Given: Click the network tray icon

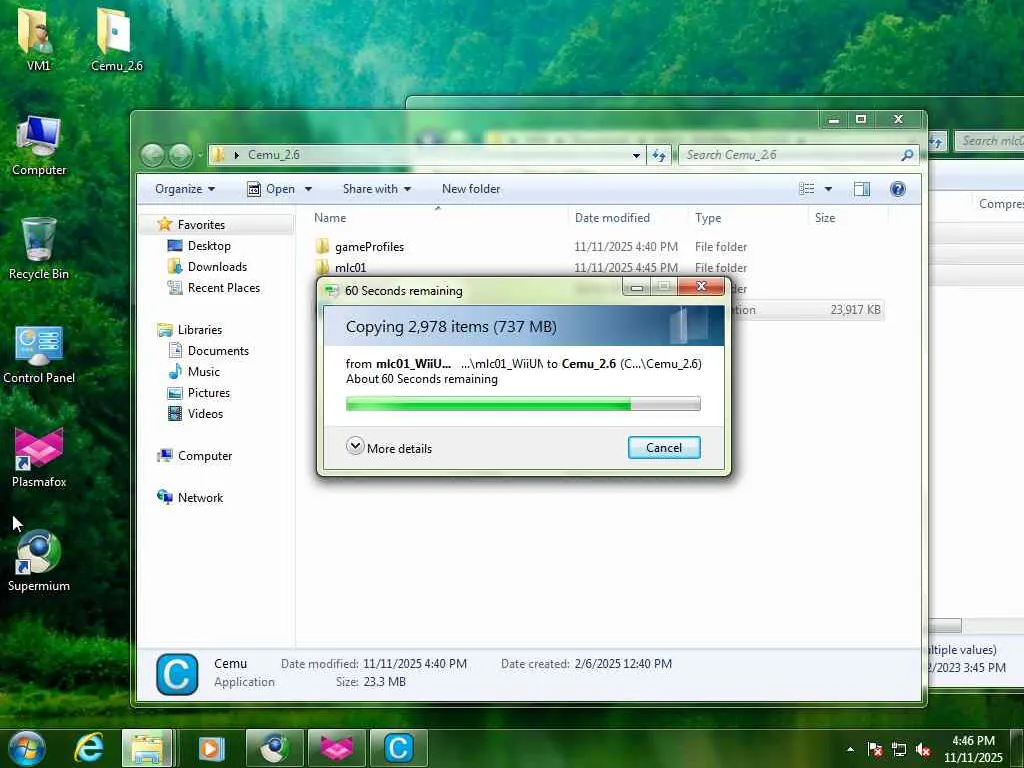Looking at the screenshot, I should (x=899, y=749).
